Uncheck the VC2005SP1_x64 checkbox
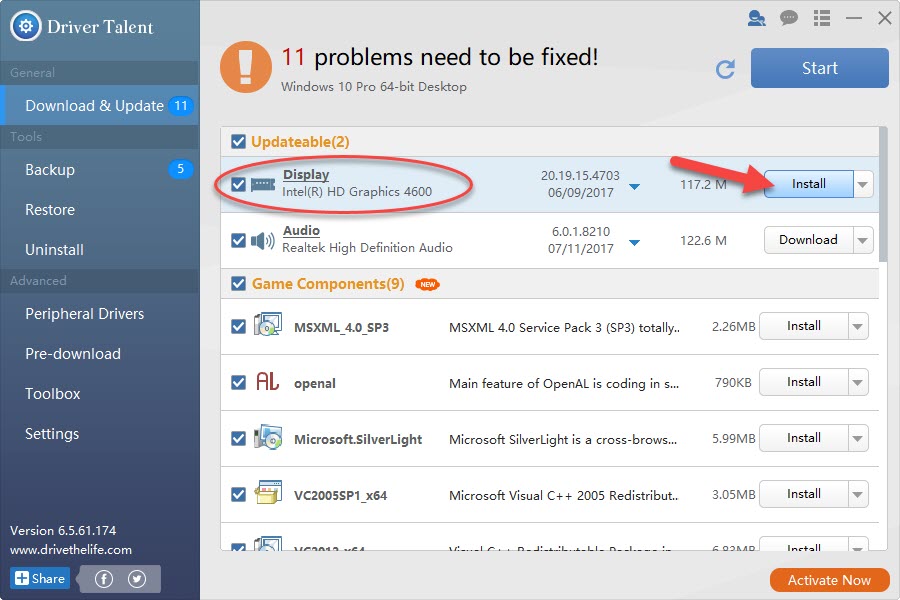This screenshot has width=900, height=600. [238, 494]
